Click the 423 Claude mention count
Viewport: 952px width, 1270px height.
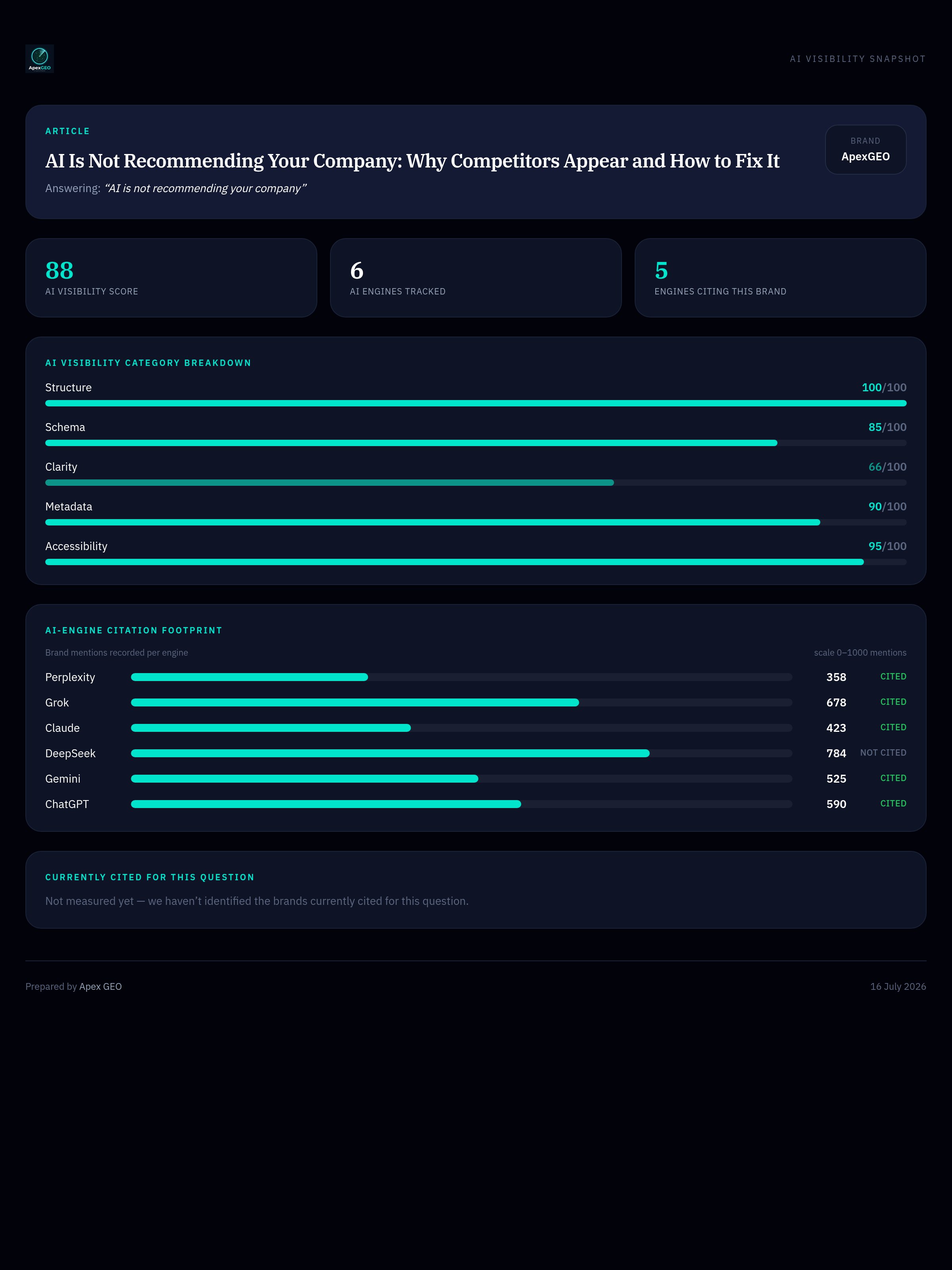pos(836,728)
